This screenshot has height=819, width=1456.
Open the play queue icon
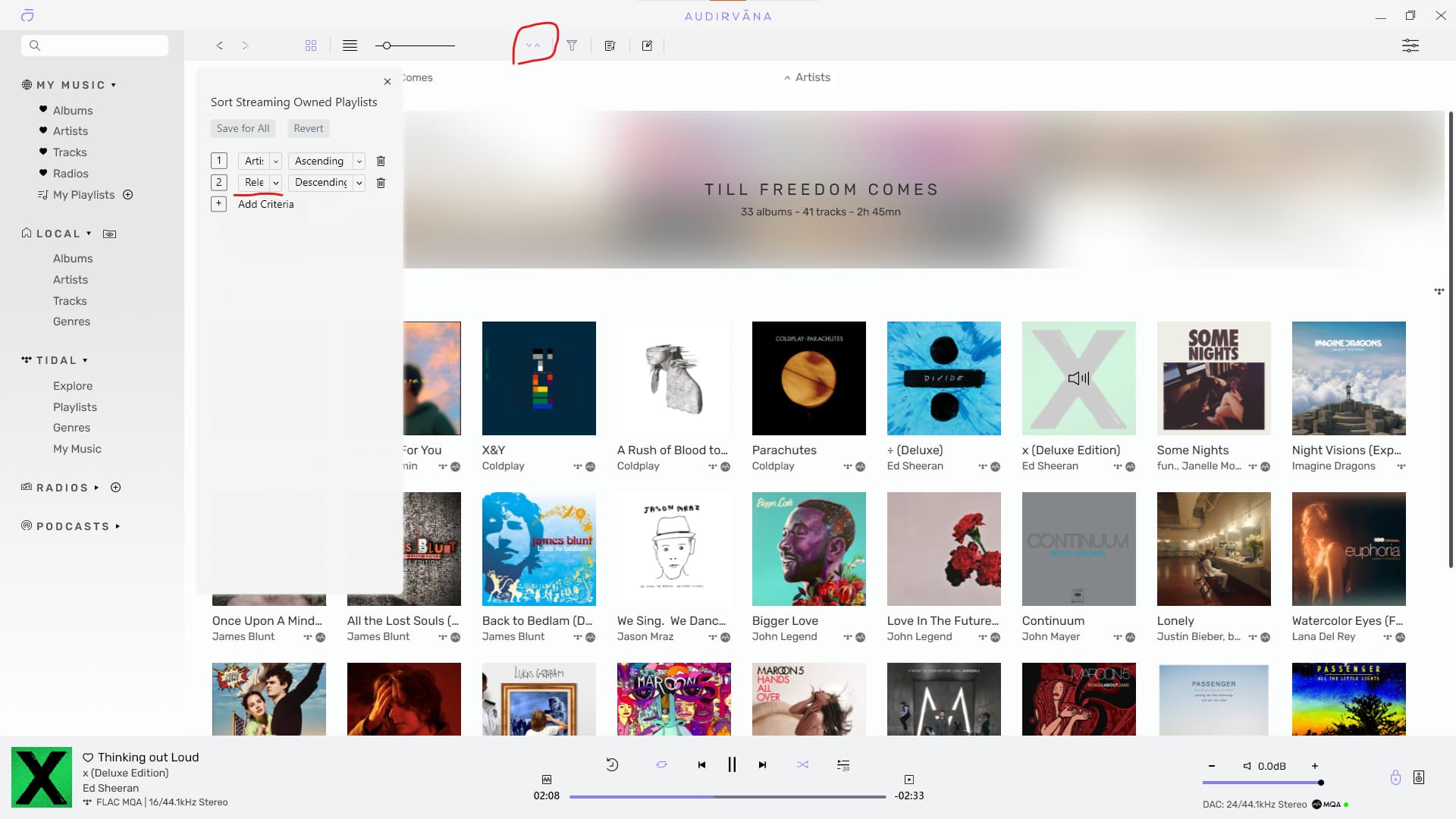coord(843,765)
